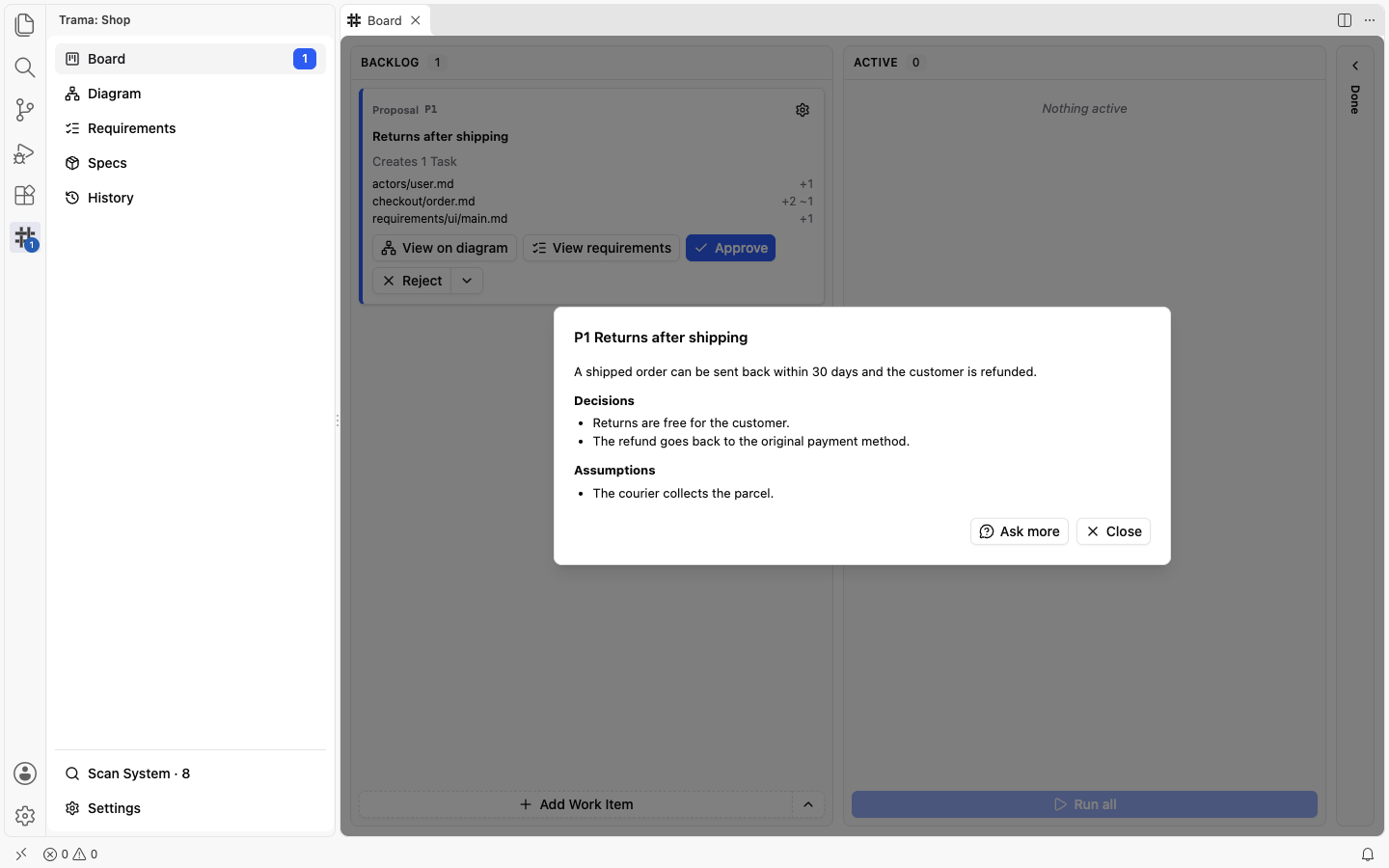
Task: Click the checkout/order.md file row
Action: pyautogui.click(x=592, y=202)
